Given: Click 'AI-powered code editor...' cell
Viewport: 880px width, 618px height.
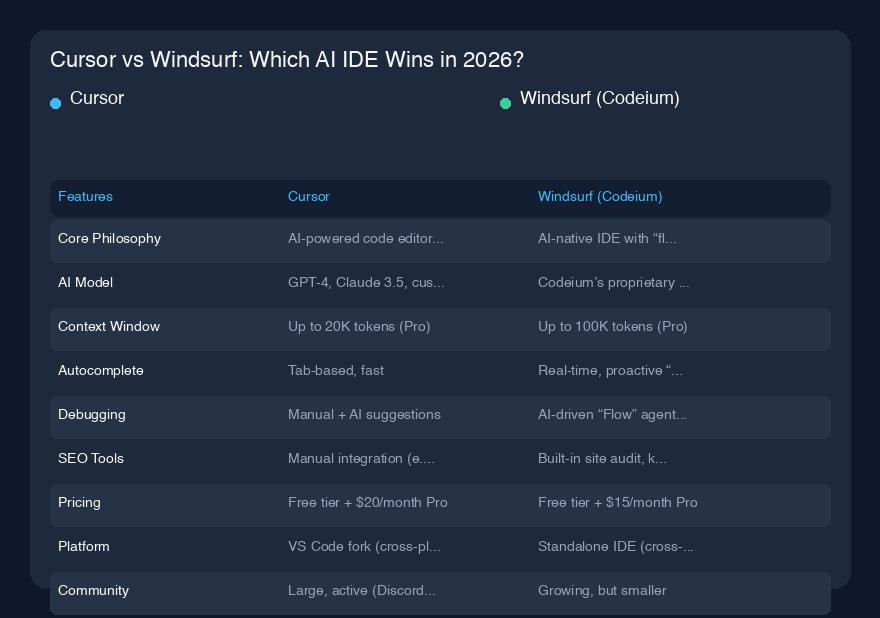Looking at the screenshot, I should 365,239.
